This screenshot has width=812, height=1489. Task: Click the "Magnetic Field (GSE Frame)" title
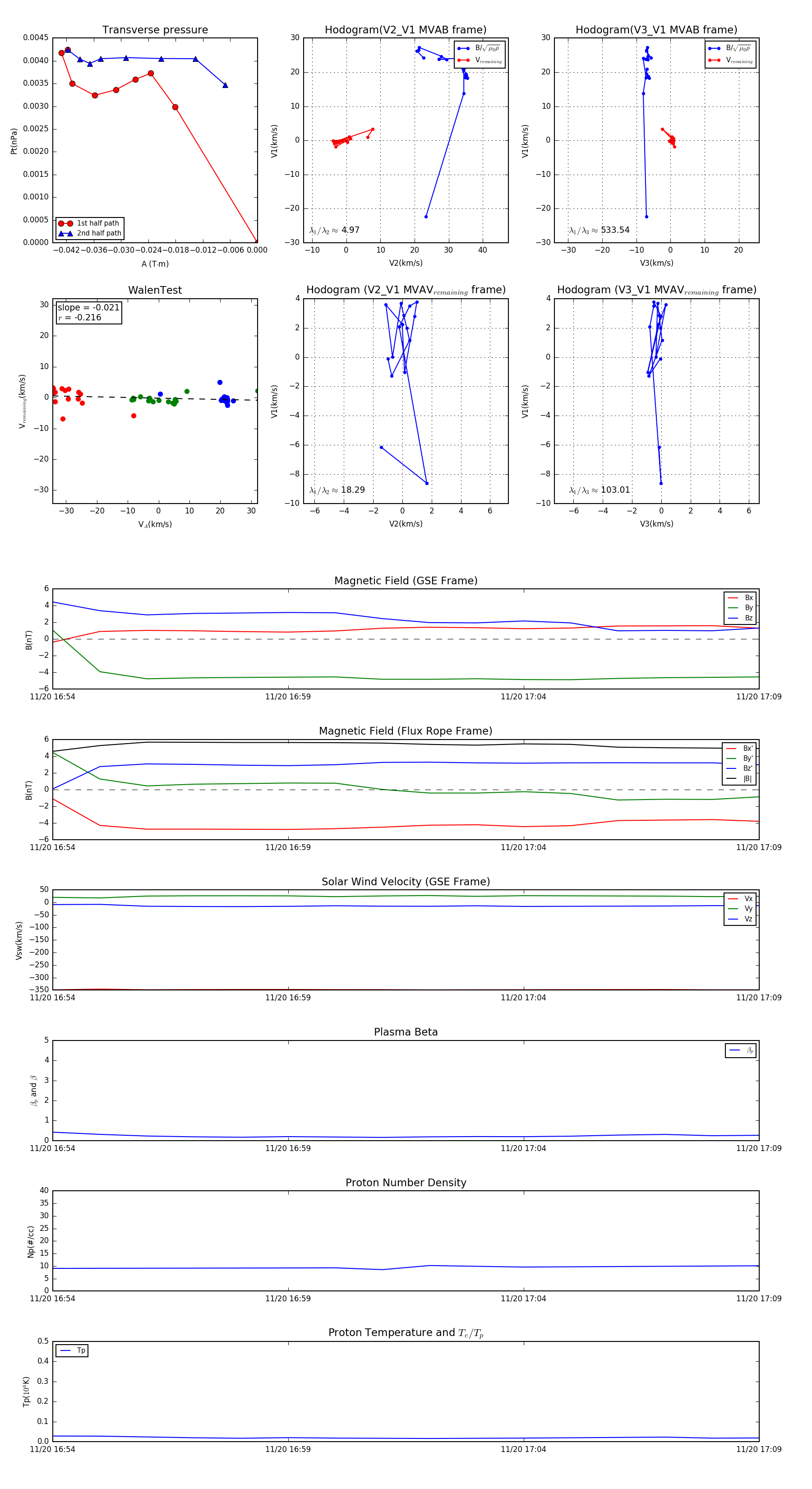pos(406,581)
